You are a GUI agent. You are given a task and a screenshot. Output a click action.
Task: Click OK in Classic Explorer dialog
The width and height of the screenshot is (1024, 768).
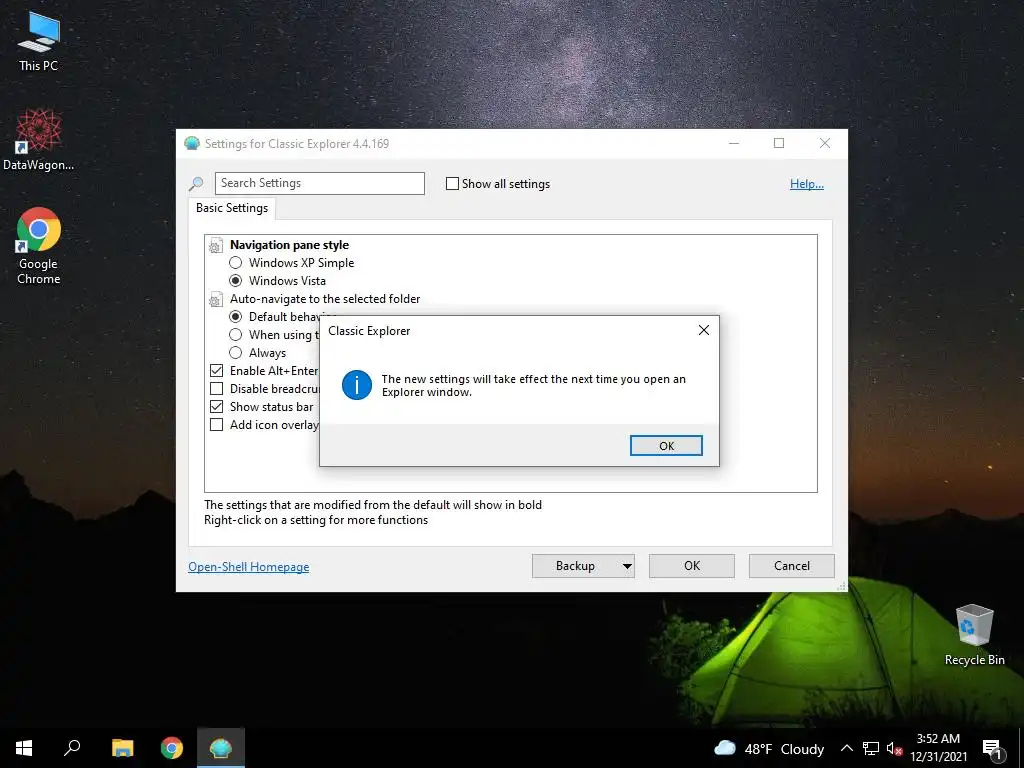(x=666, y=445)
